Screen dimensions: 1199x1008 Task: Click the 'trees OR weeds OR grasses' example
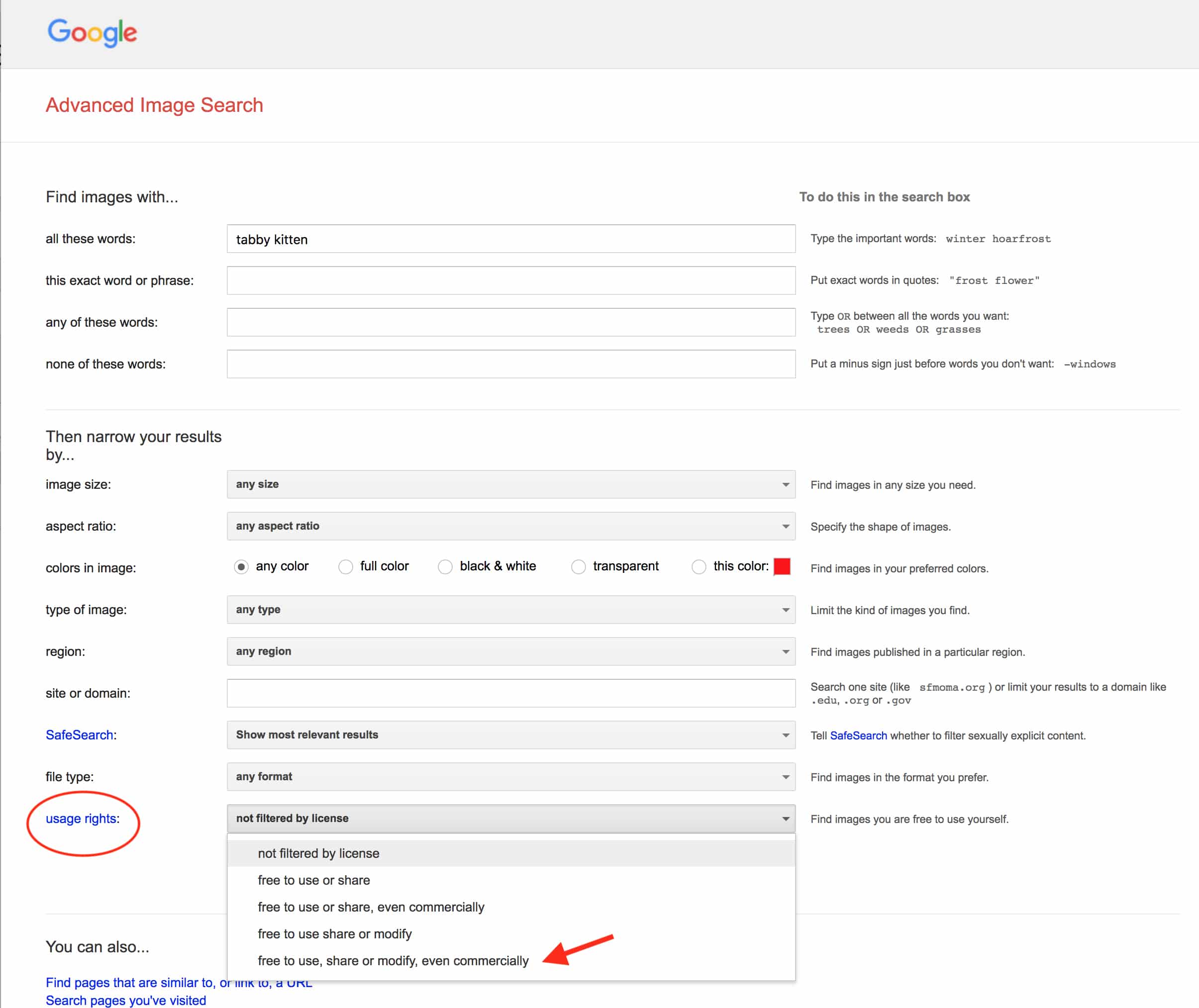[x=899, y=330]
